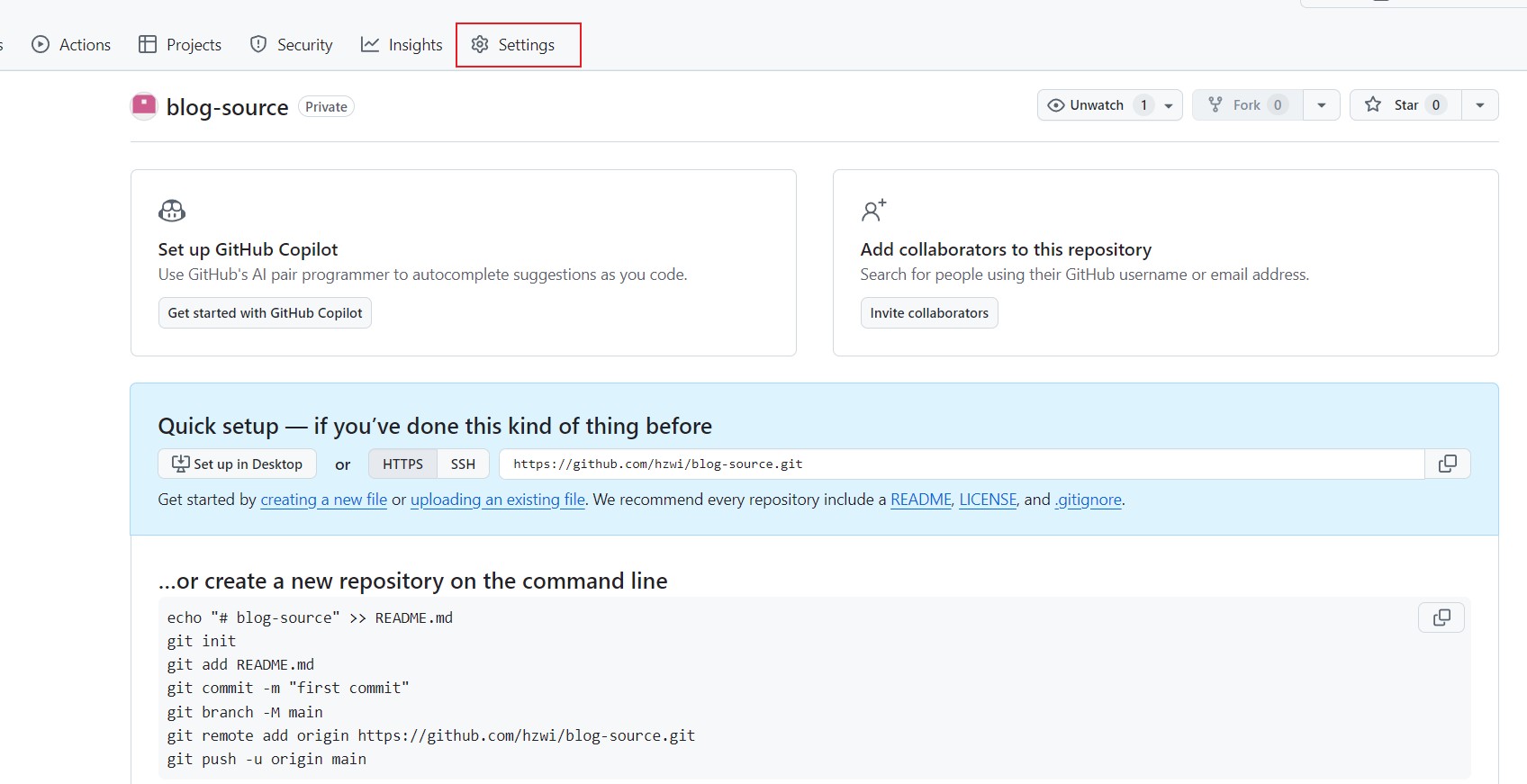Click the README link
Image resolution: width=1527 pixels, height=784 pixels.
click(921, 500)
